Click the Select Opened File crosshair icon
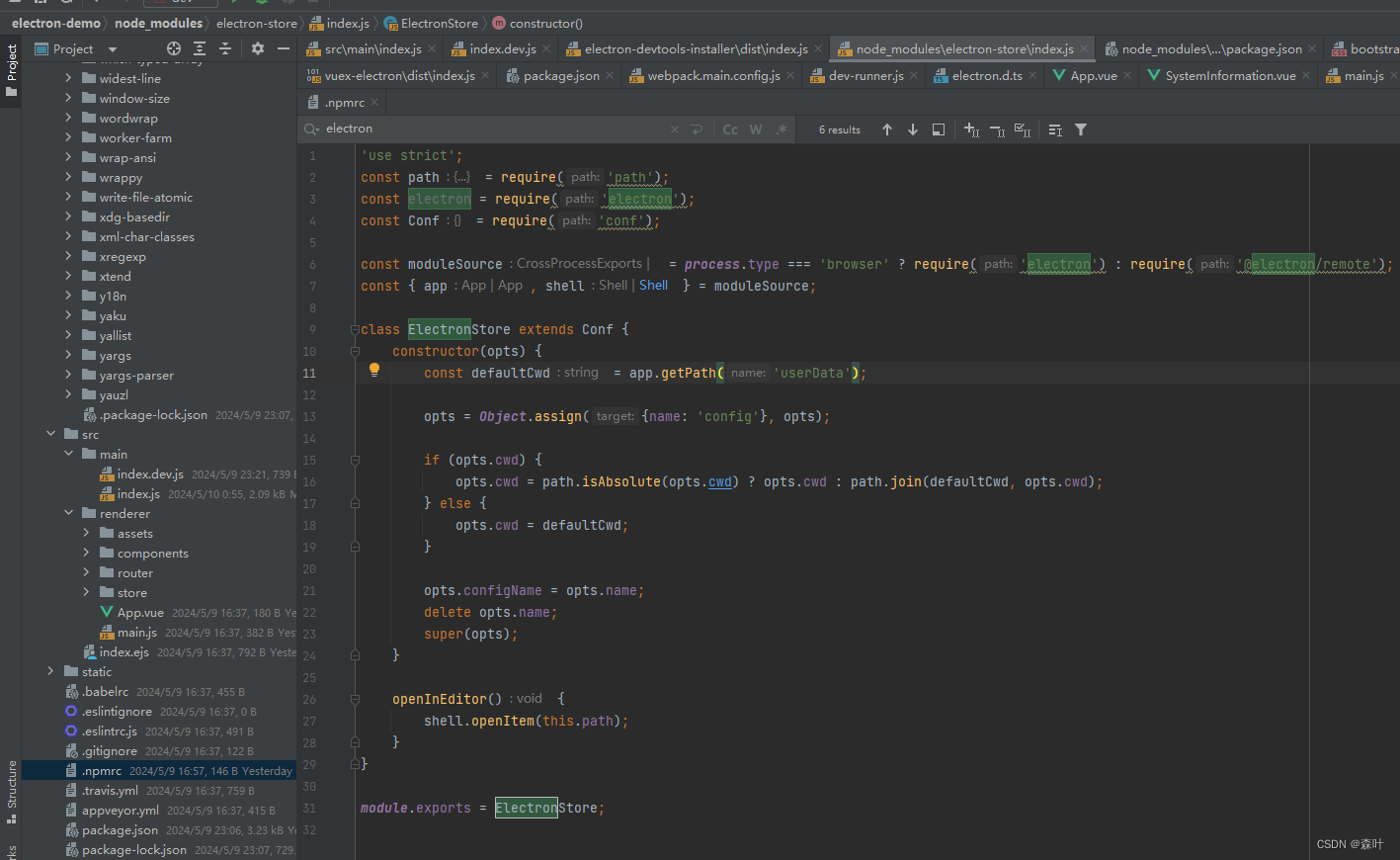This screenshot has height=860, width=1400. (x=173, y=47)
